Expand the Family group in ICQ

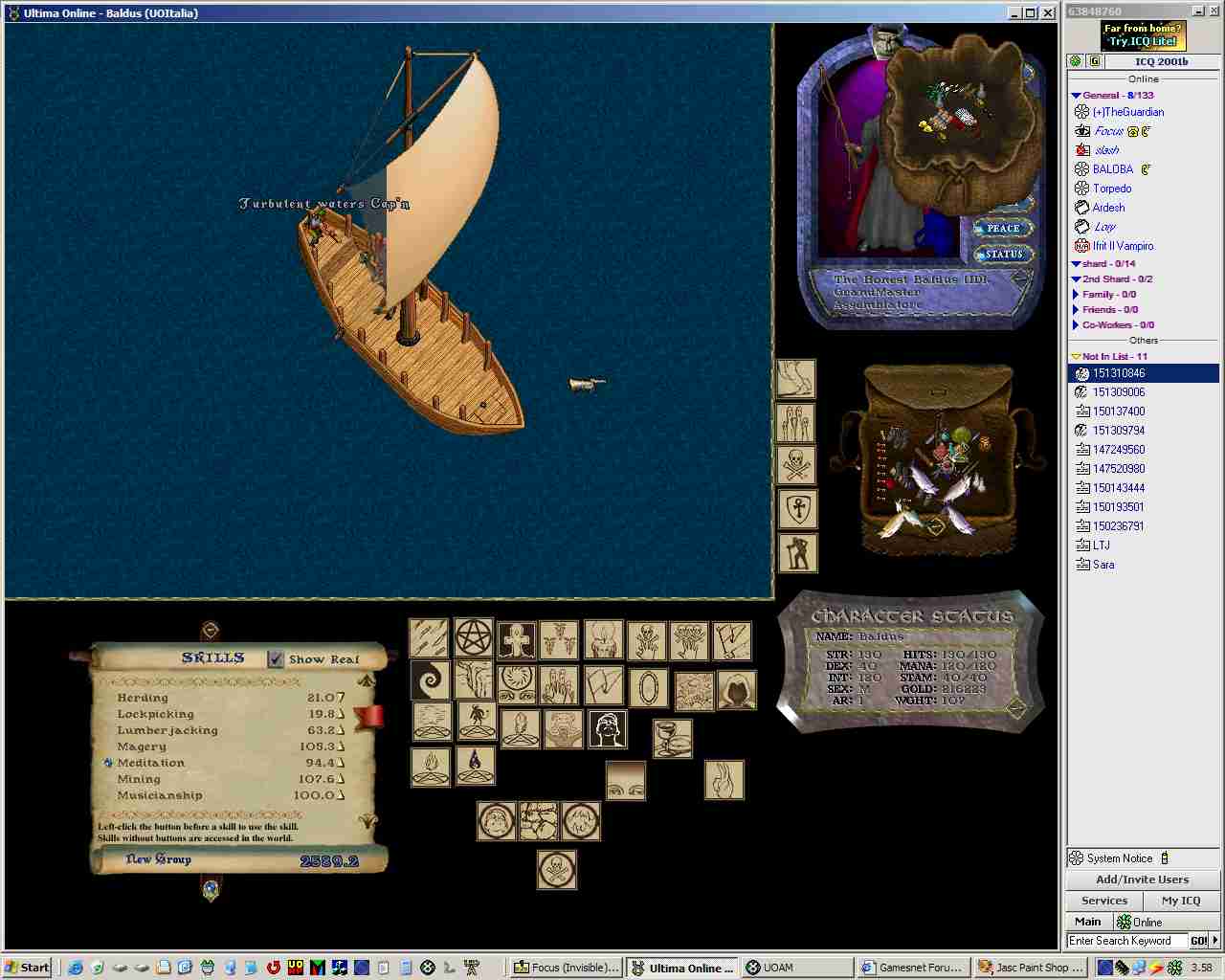[x=1076, y=294]
